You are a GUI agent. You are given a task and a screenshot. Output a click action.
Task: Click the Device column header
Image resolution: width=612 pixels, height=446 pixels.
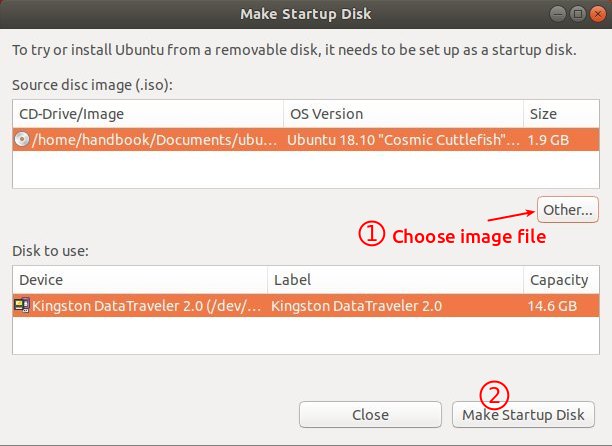[x=140, y=280]
